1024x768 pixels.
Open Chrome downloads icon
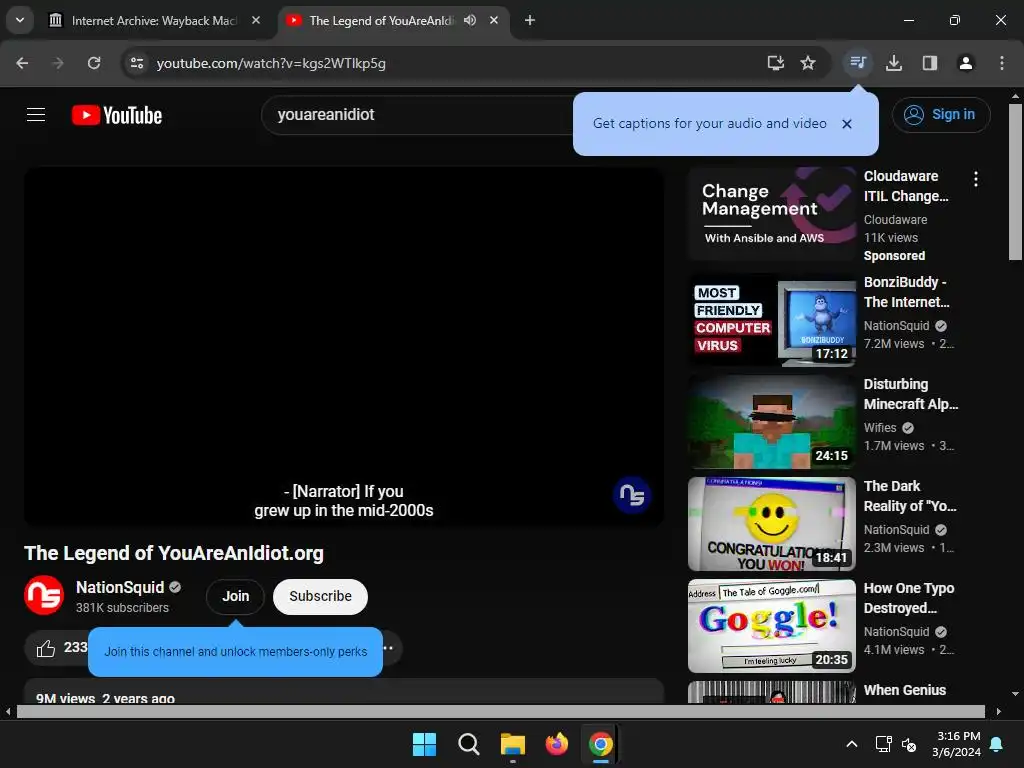[x=894, y=63]
